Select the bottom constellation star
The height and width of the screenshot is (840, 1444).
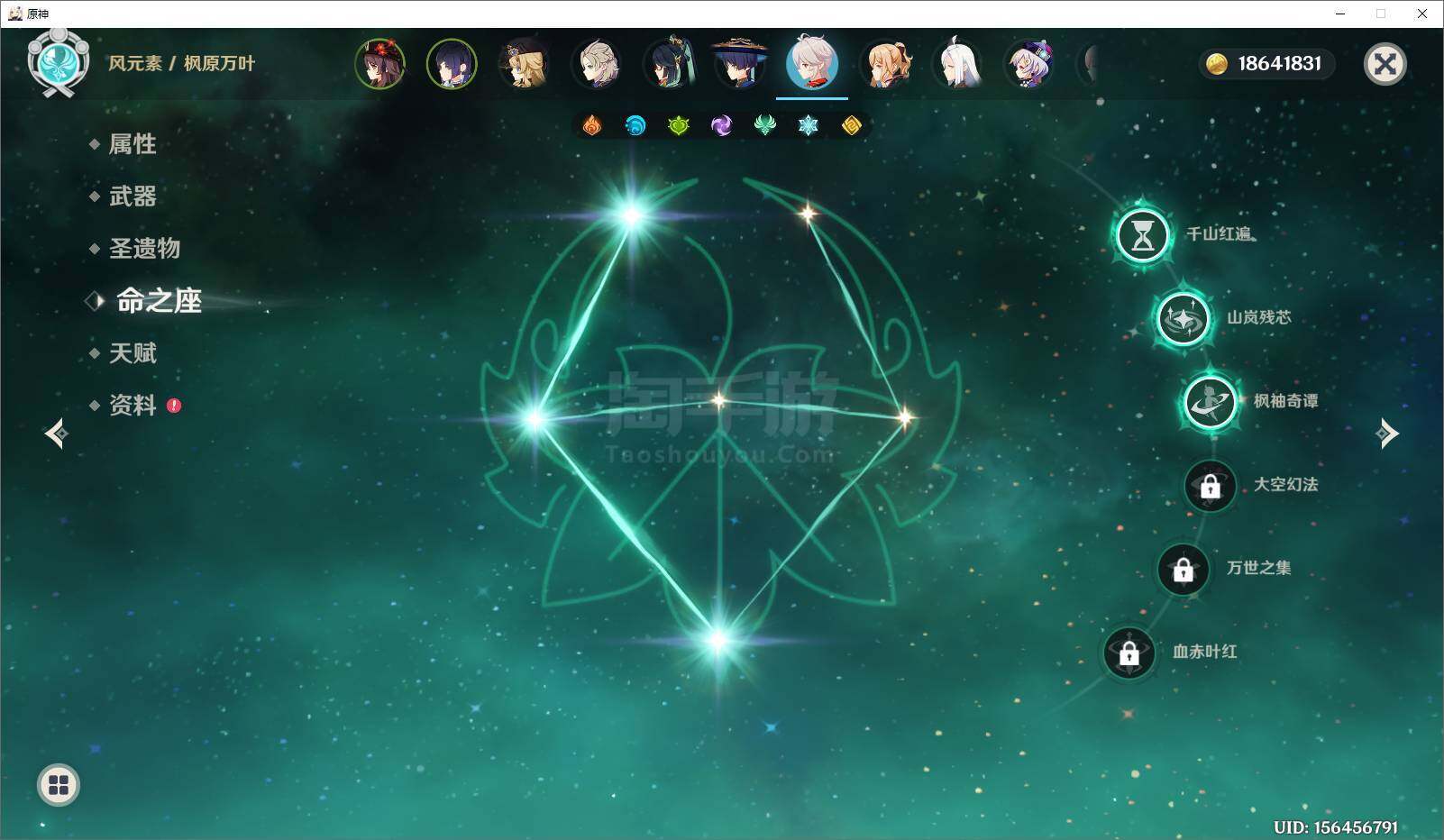718,641
